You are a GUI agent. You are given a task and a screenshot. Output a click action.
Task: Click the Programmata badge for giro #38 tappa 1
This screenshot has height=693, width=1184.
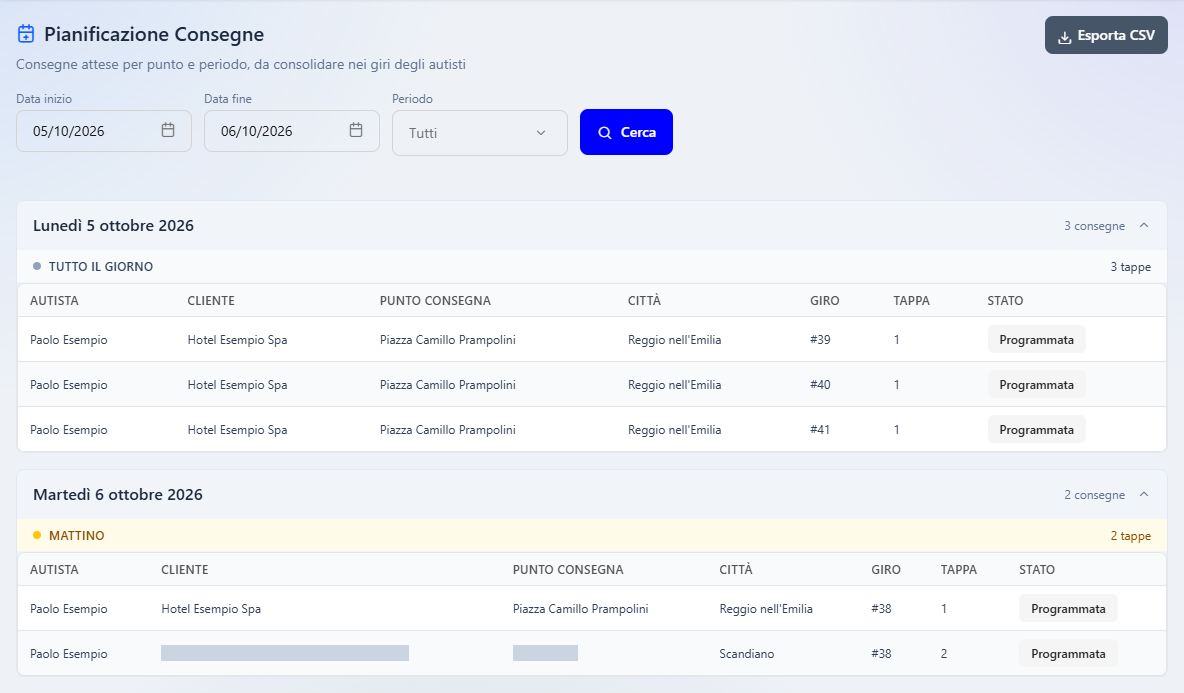pos(1068,608)
